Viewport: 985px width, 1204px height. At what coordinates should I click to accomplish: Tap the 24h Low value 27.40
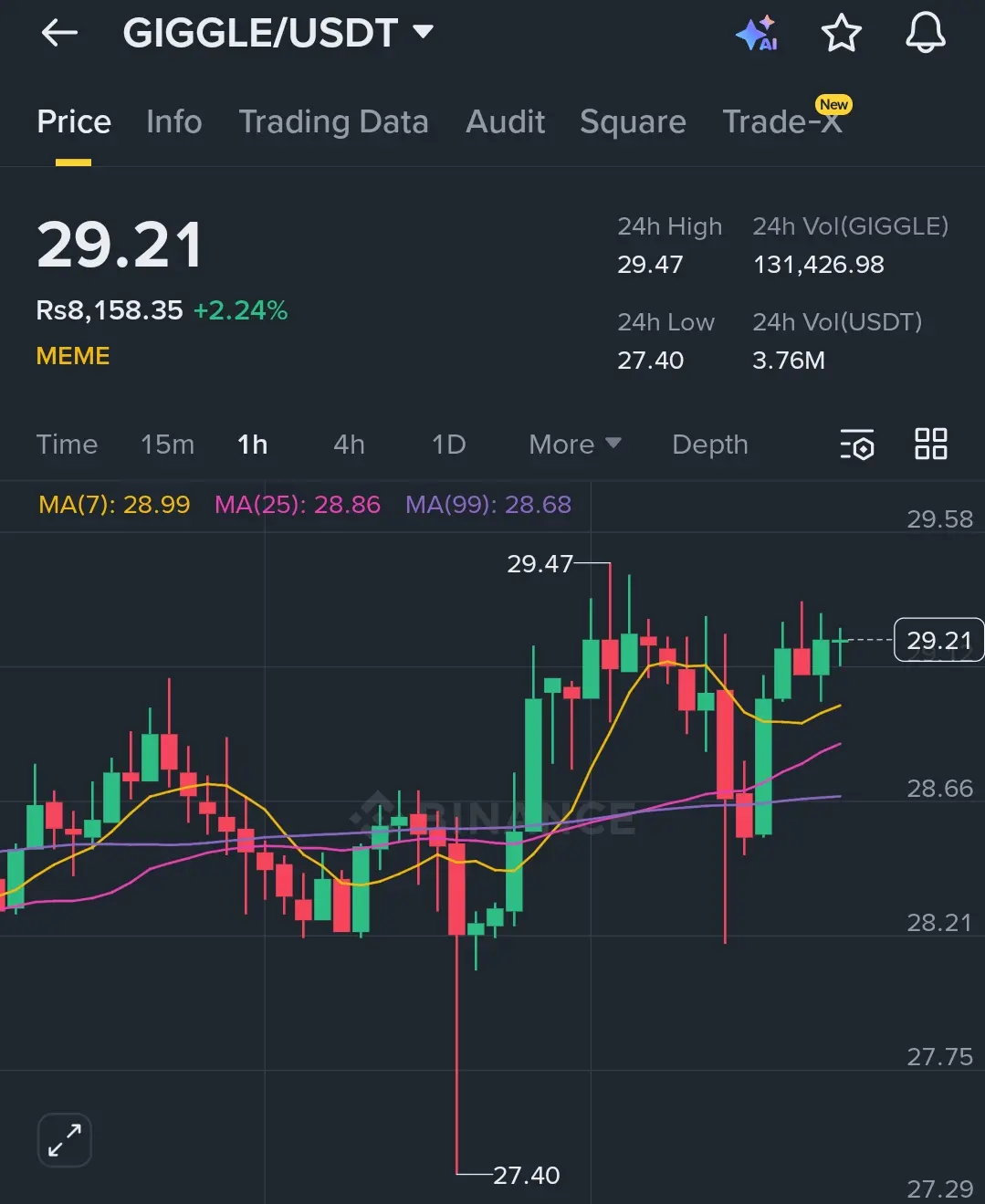pyautogui.click(x=650, y=361)
